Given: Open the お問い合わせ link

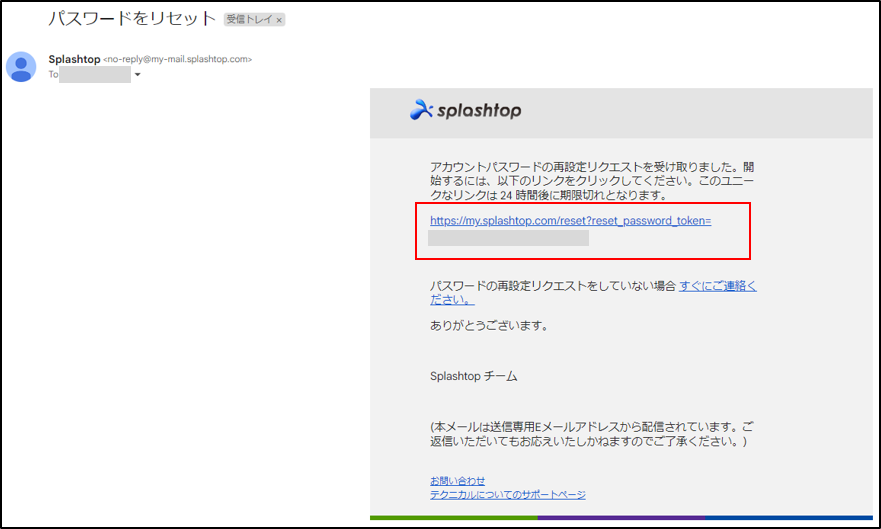Looking at the screenshot, I should pyautogui.click(x=457, y=481).
